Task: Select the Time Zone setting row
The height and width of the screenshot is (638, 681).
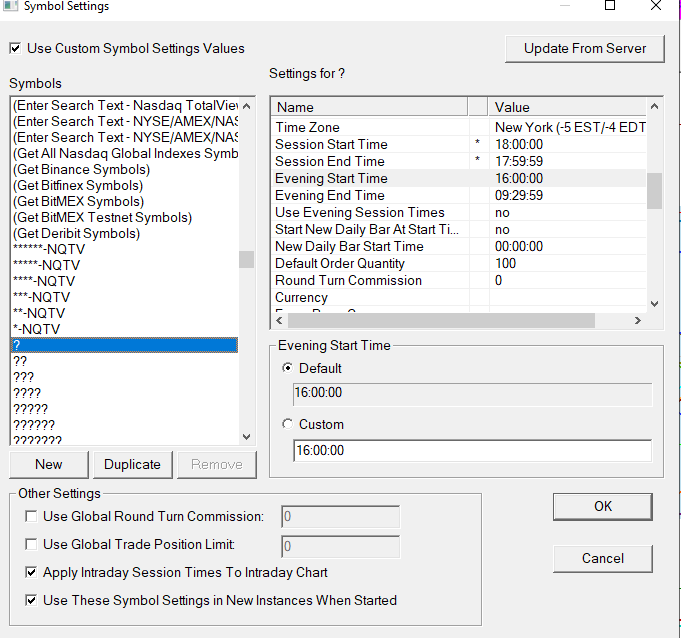Action: pyautogui.click(x=459, y=127)
